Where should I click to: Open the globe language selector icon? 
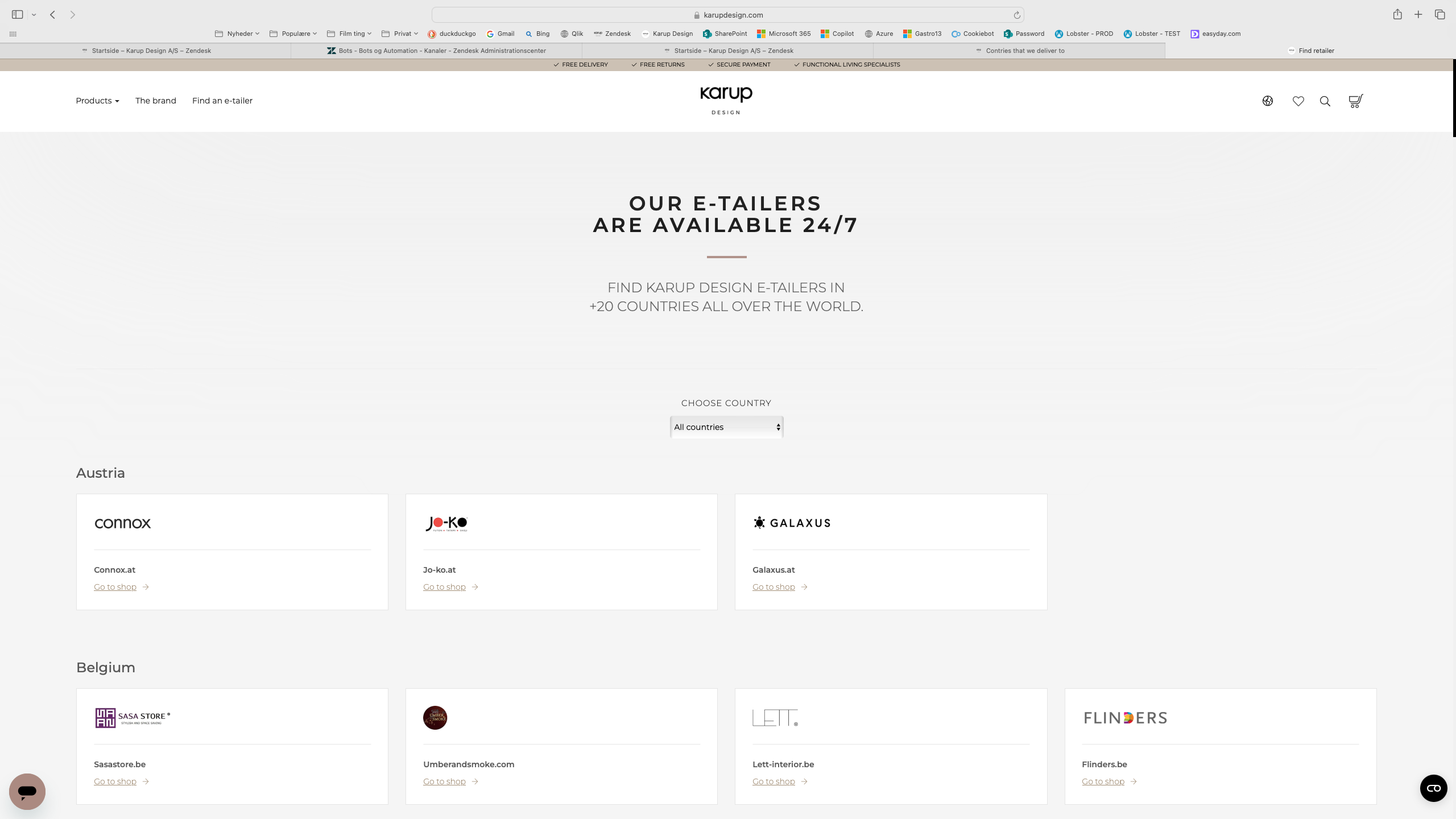[x=1267, y=101]
